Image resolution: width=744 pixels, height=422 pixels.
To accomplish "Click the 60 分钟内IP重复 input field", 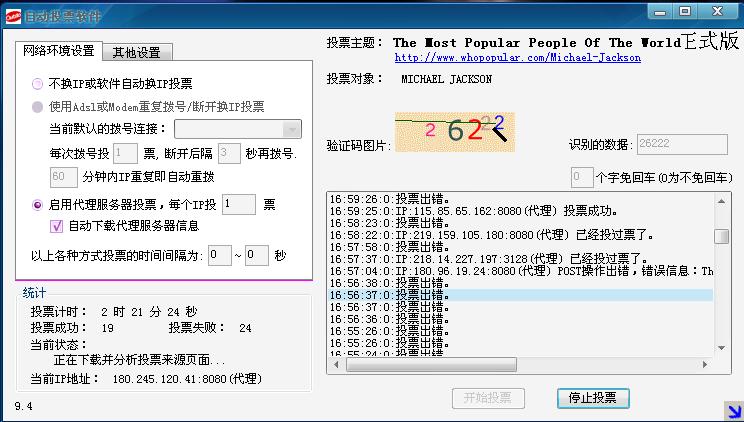I will [x=64, y=177].
